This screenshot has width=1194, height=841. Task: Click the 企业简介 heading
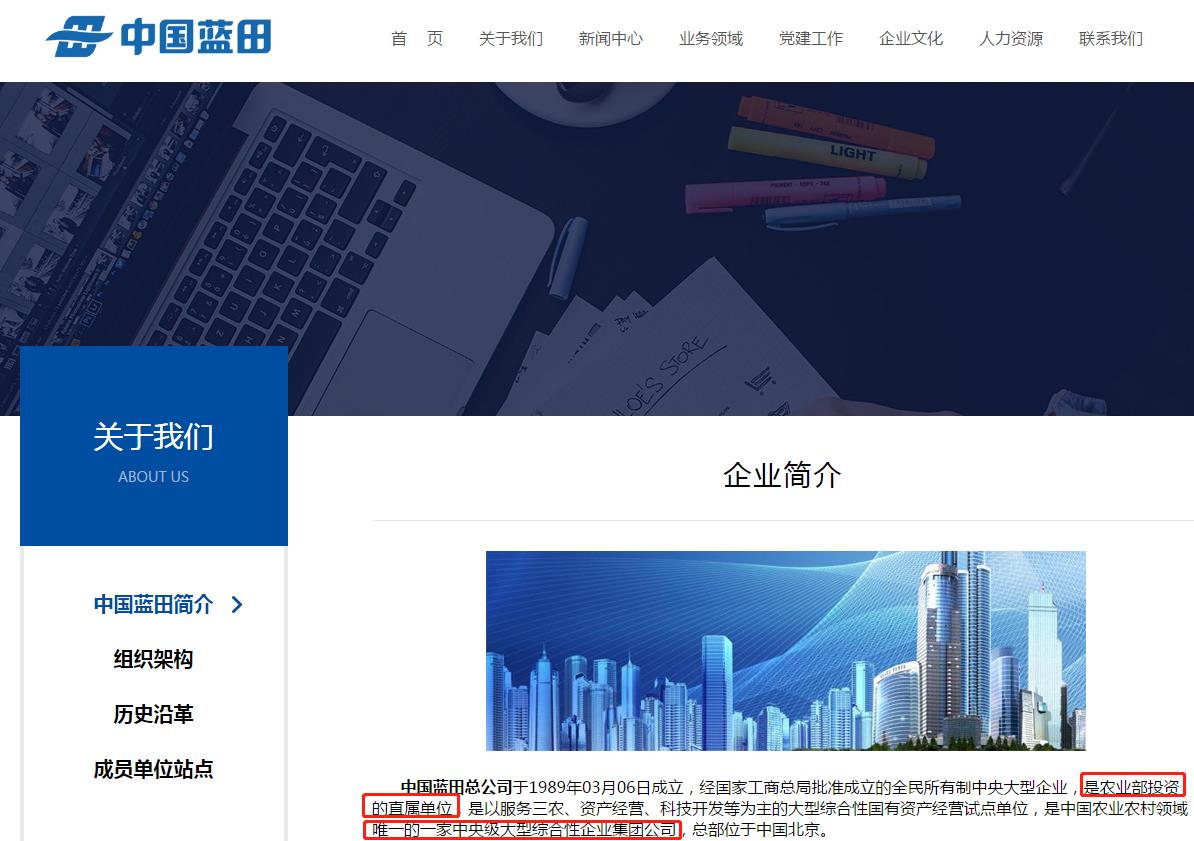782,475
